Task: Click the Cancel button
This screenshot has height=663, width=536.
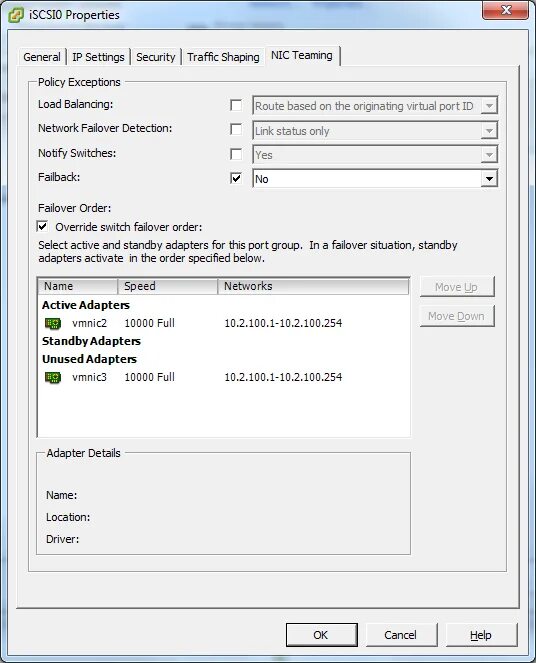Action: (401, 635)
